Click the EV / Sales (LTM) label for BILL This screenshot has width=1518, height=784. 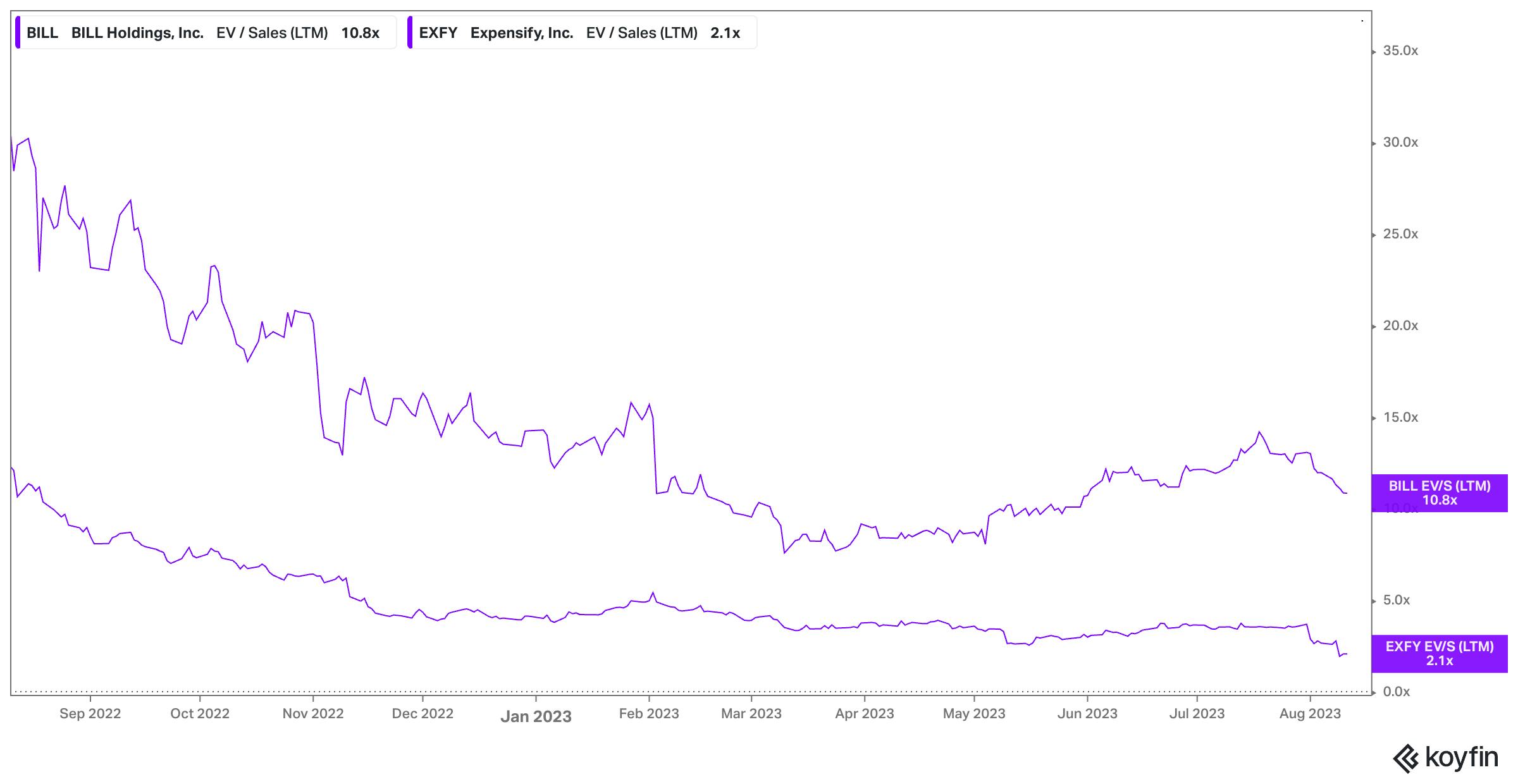[272, 33]
